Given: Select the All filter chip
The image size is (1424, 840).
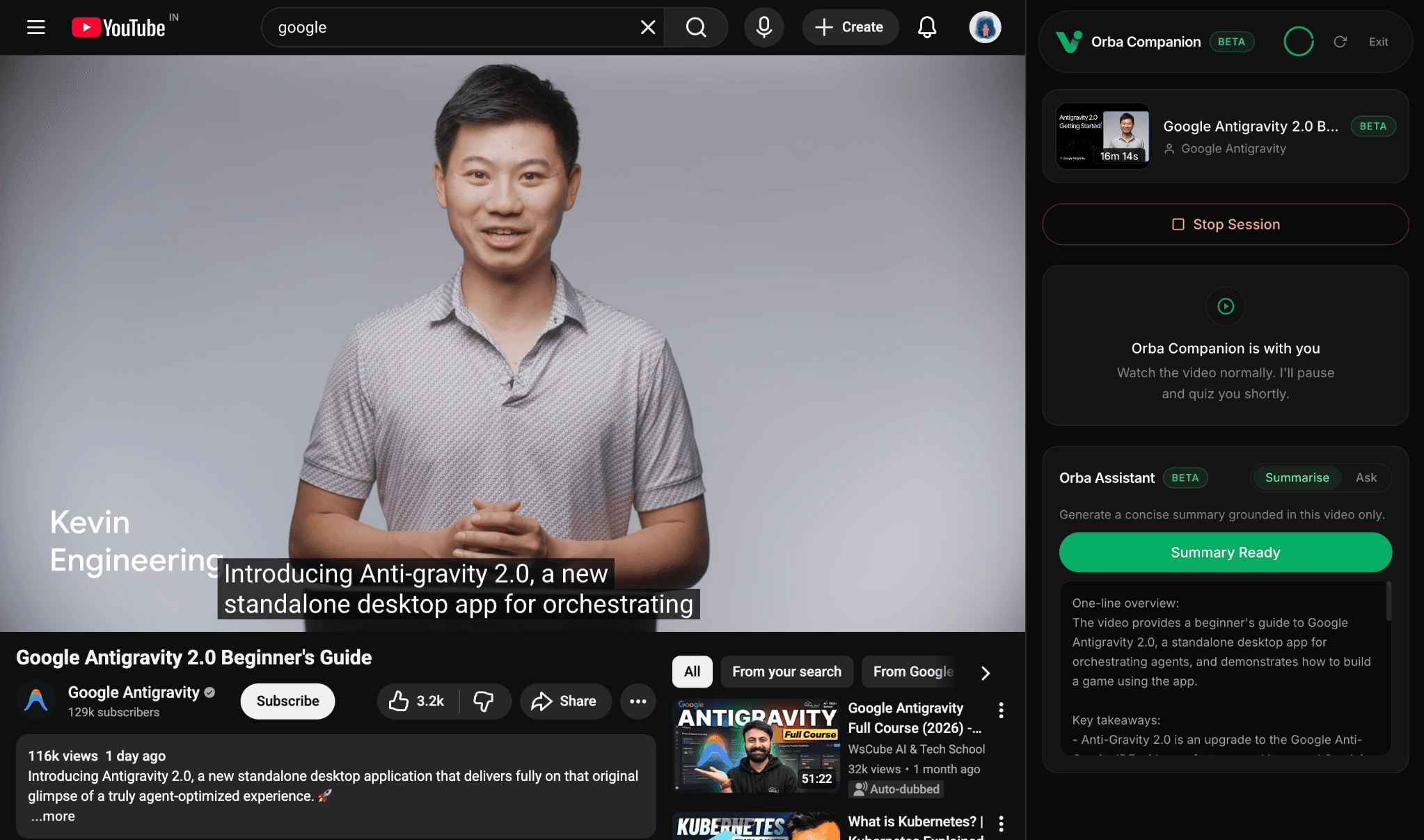Looking at the screenshot, I should (692, 672).
